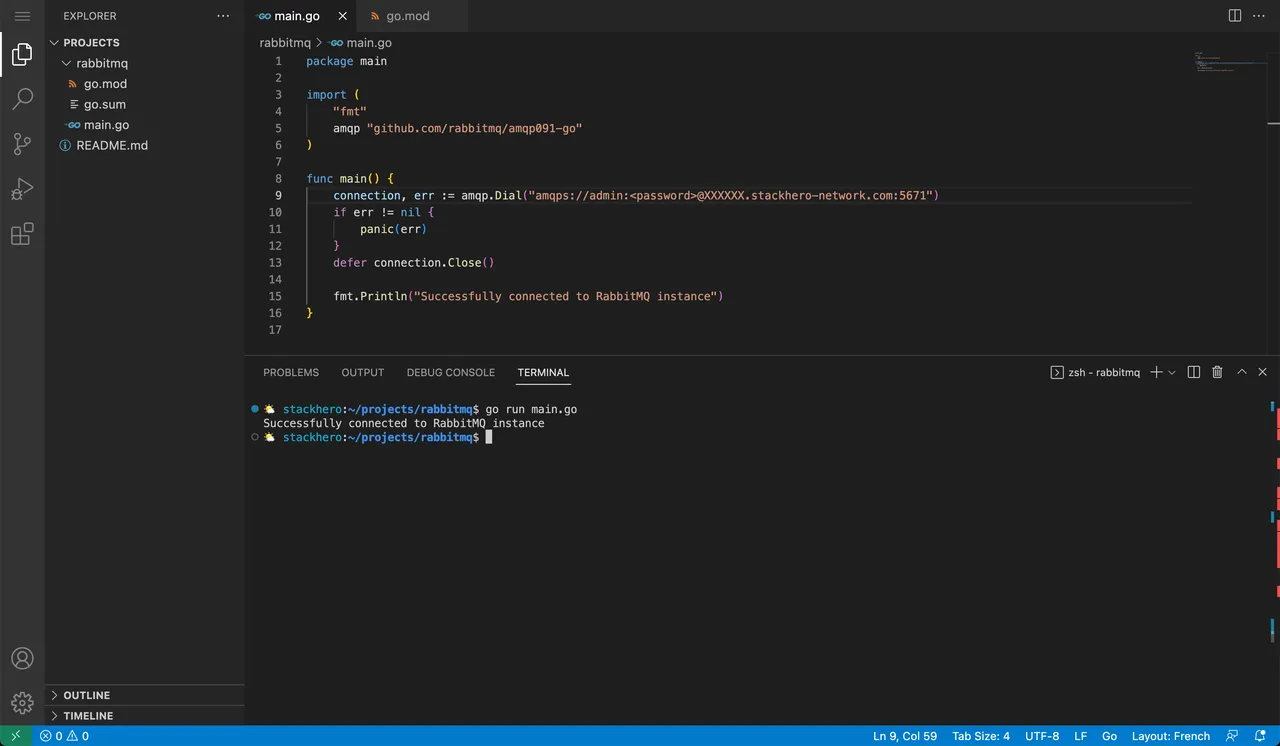Click Ln 9, Col 59 status item

click(x=905, y=736)
